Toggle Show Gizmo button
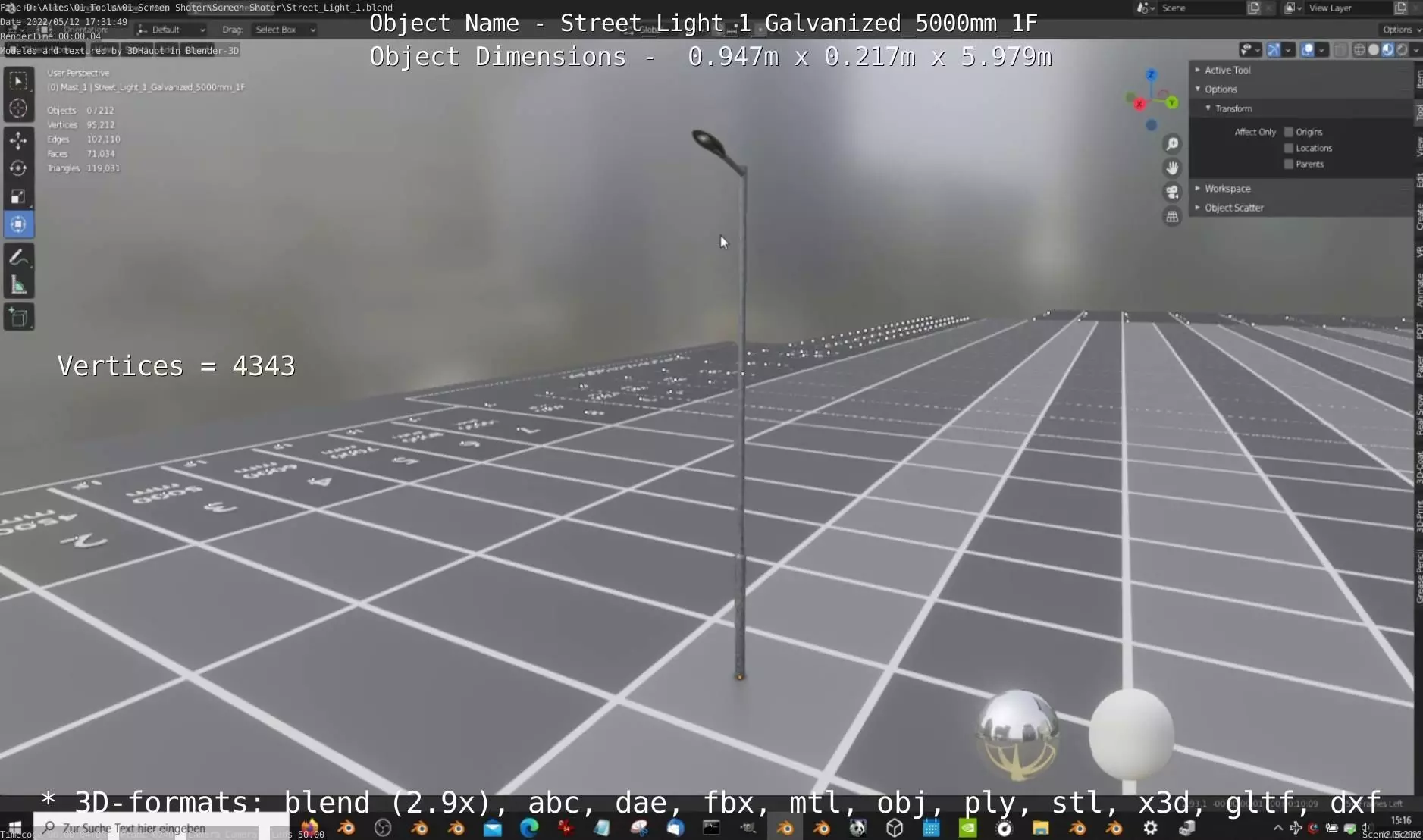This screenshot has width=1423, height=840. pos(1274,50)
